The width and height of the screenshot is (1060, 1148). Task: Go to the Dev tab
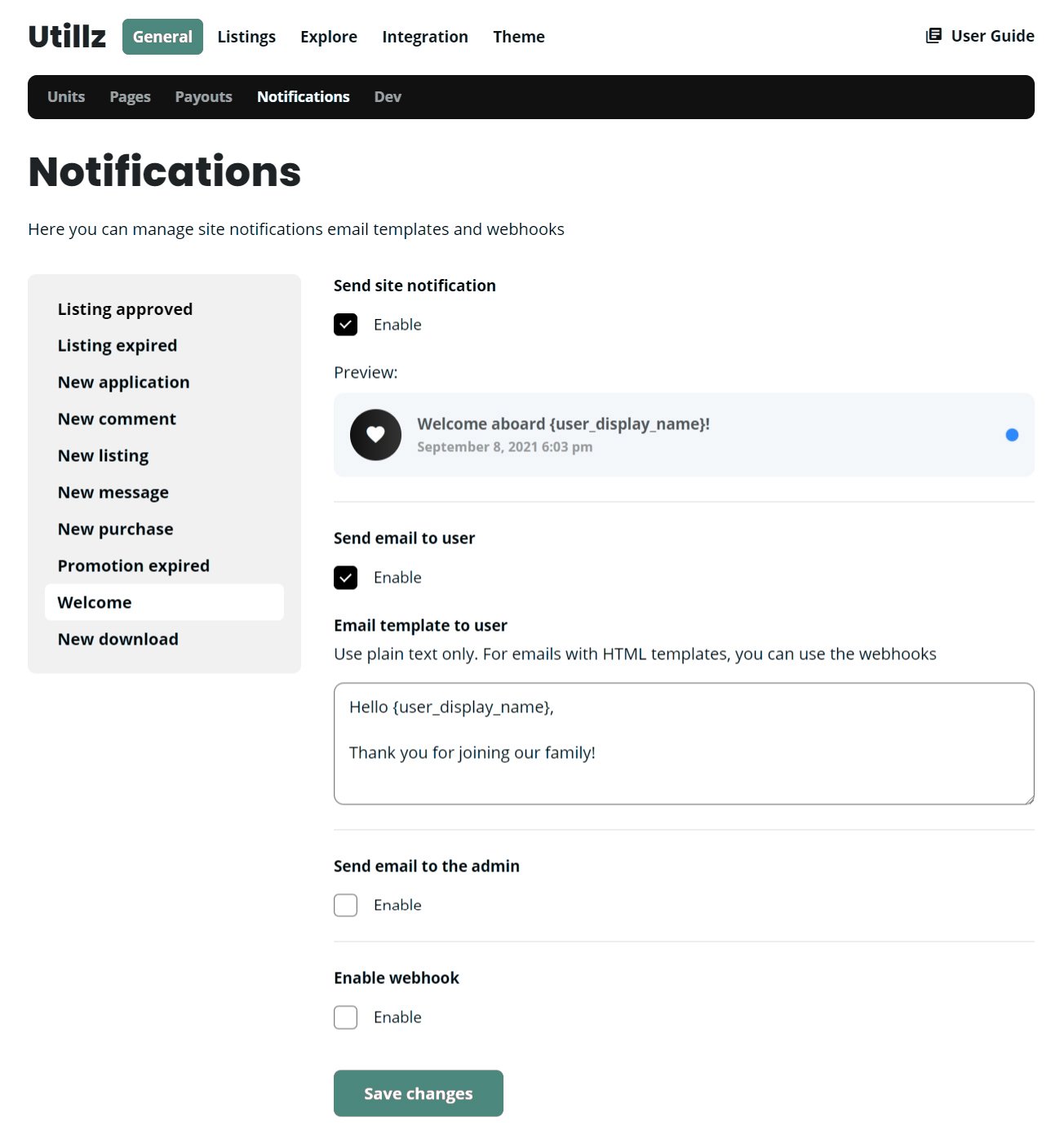coord(388,97)
